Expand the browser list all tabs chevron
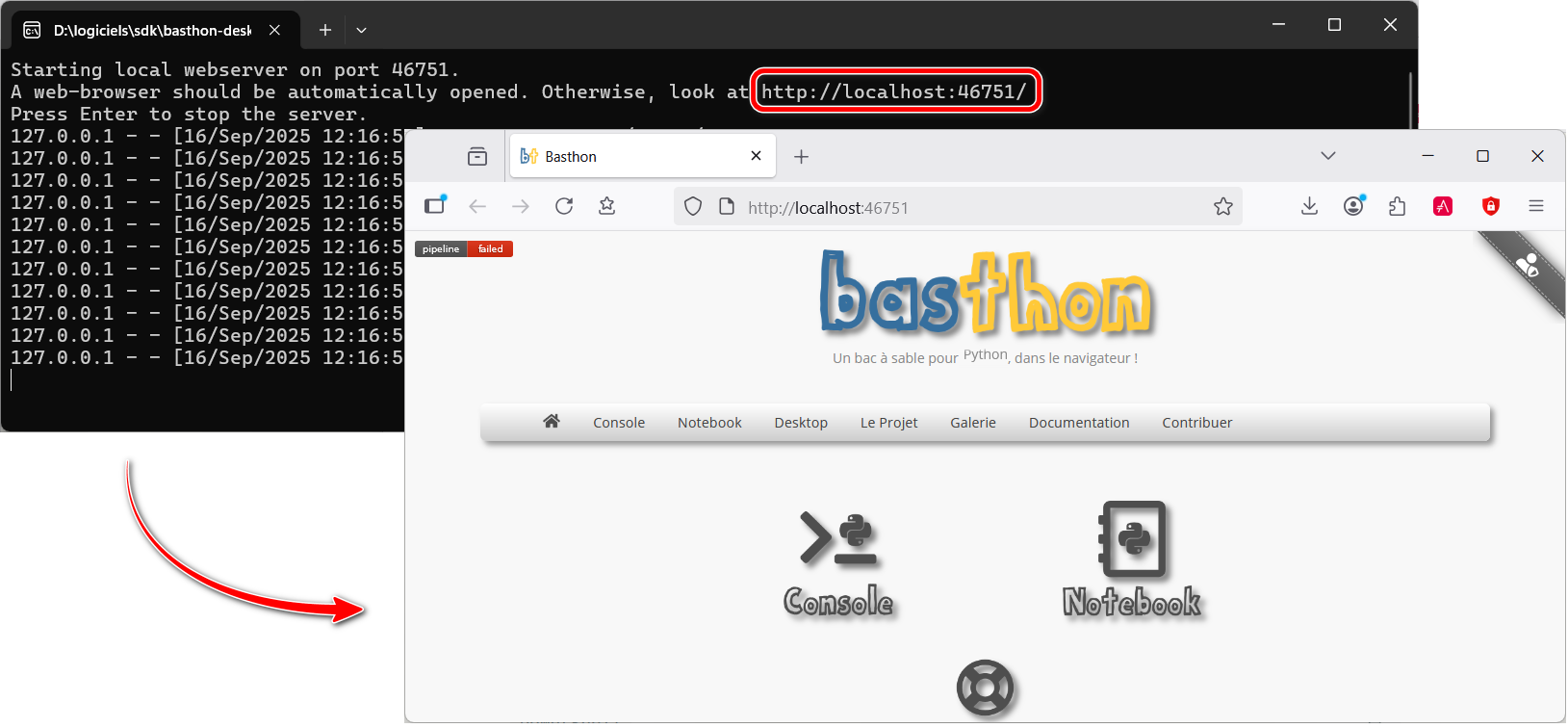The image size is (1568, 728). point(1328,156)
